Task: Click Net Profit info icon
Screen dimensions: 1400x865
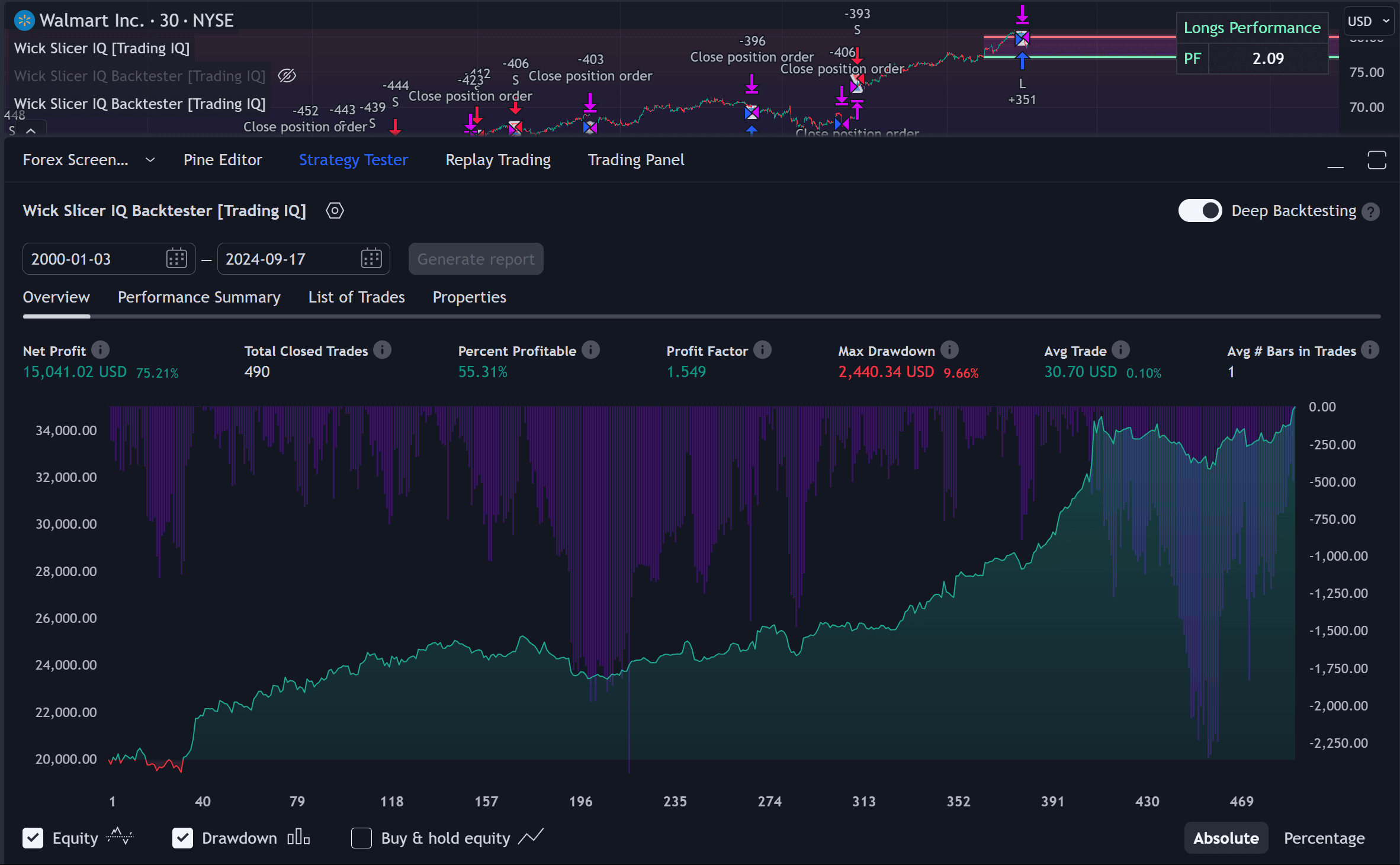Action: point(101,350)
